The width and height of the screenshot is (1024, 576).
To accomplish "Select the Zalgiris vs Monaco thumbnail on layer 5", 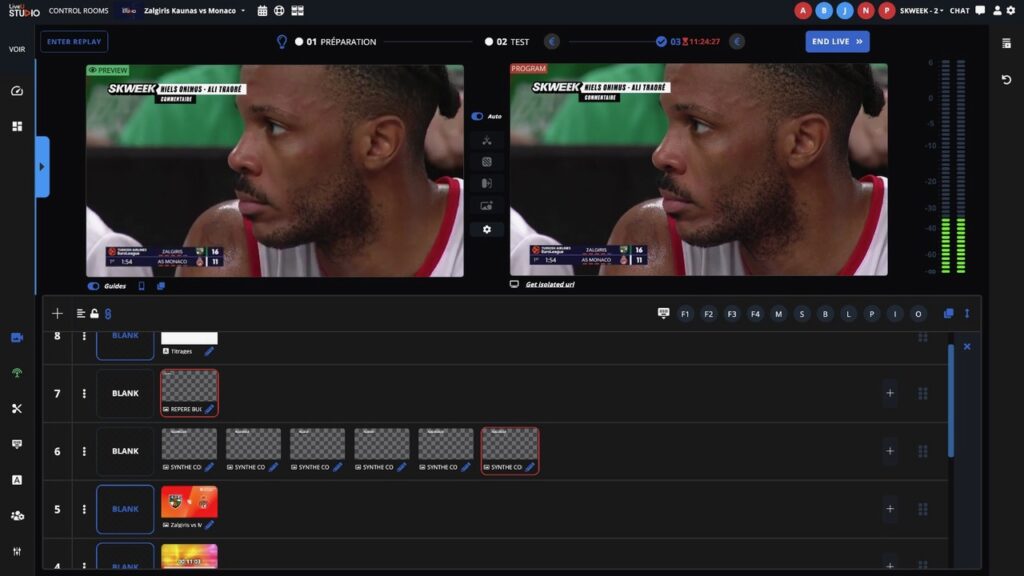I will [x=189, y=502].
